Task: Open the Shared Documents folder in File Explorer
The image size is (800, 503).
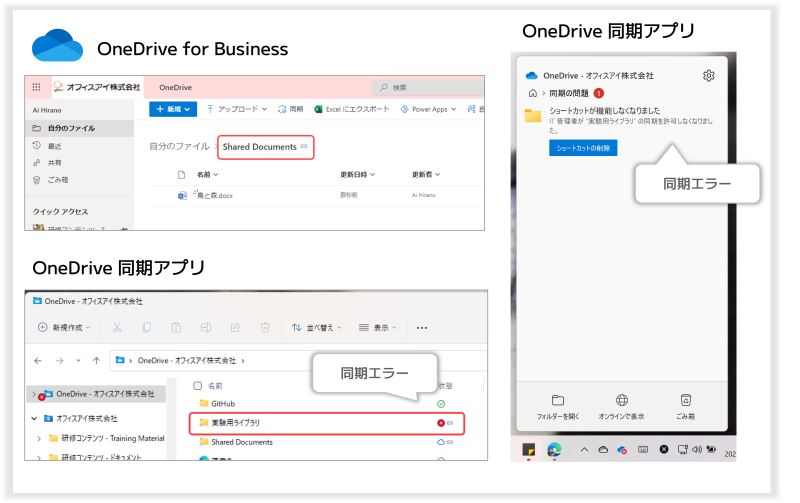Action: (x=242, y=442)
